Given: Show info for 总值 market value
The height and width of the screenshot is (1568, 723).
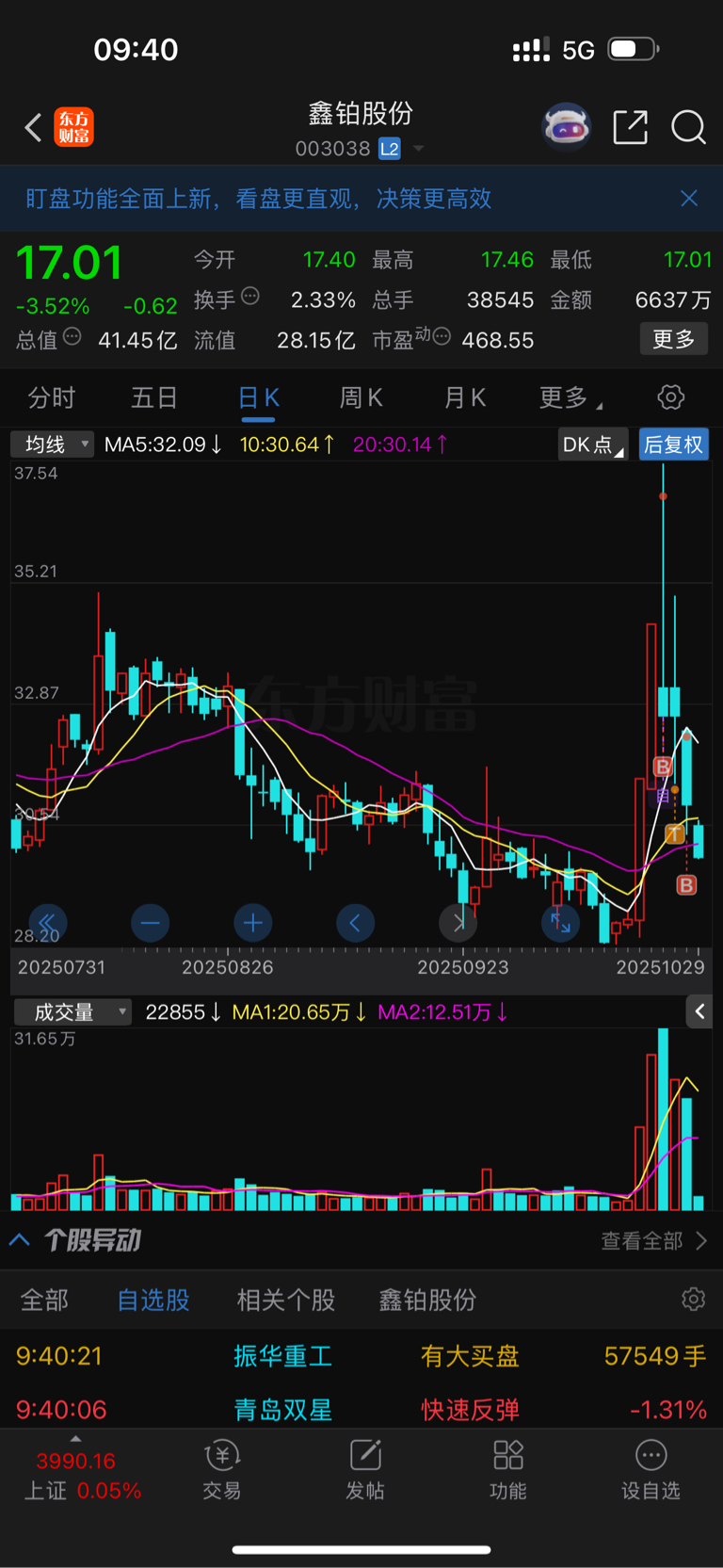Looking at the screenshot, I should click(72, 337).
